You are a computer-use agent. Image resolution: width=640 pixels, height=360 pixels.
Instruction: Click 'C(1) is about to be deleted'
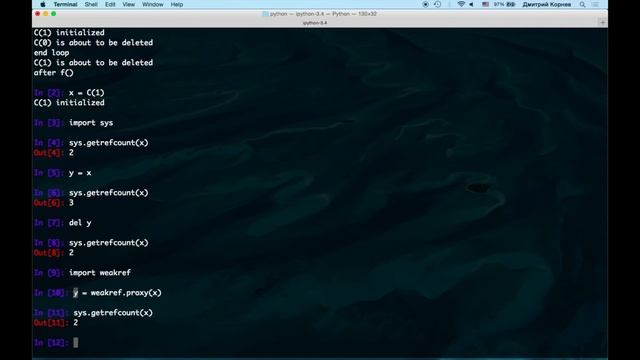93,63
